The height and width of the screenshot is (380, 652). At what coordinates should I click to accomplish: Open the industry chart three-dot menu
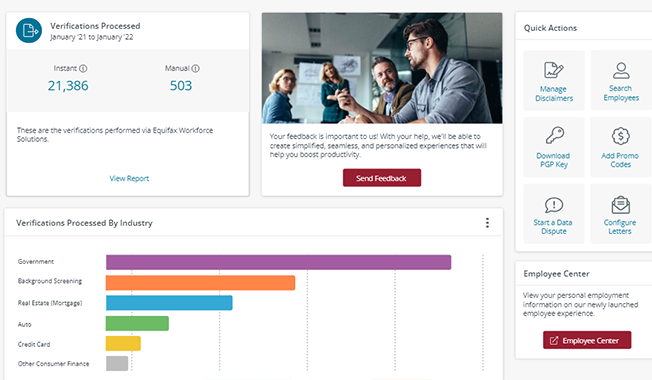(487, 223)
